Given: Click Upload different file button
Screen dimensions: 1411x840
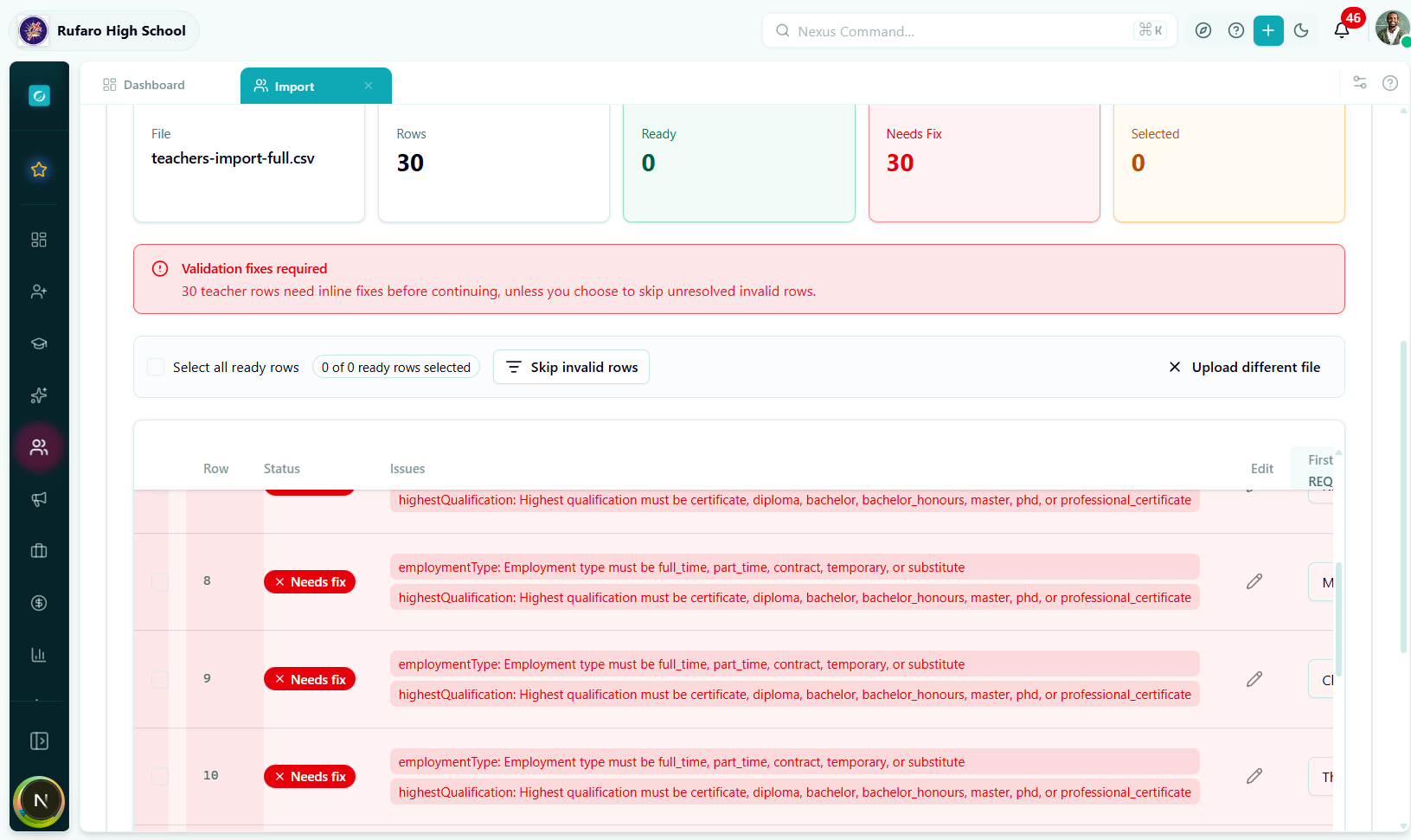Looking at the screenshot, I should (x=1244, y=367).
